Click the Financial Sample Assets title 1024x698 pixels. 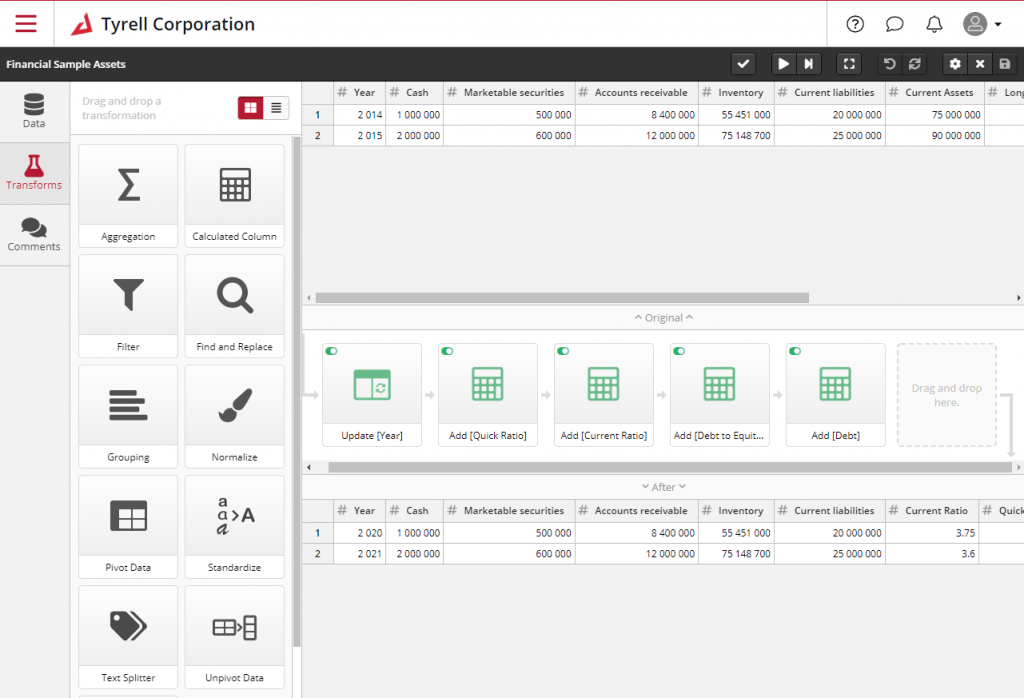tap(66, 64)
